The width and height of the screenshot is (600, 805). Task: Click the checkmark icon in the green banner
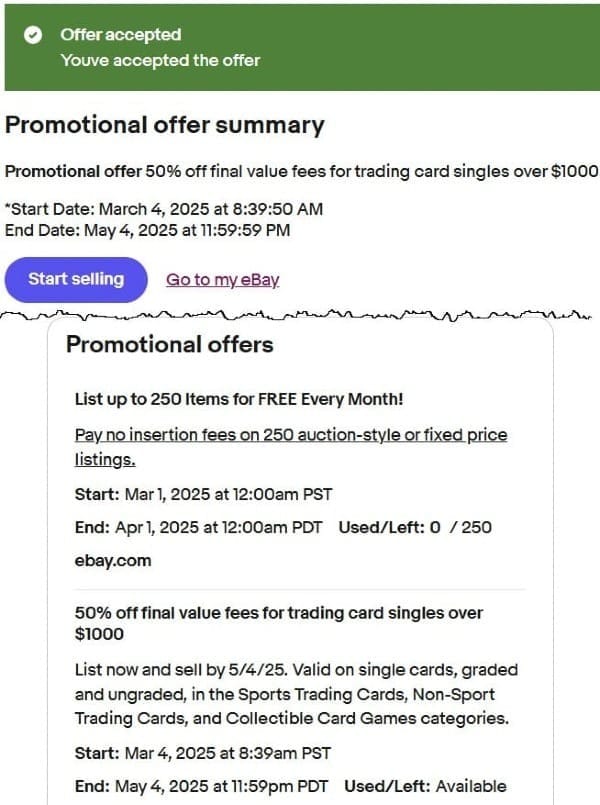34,35
